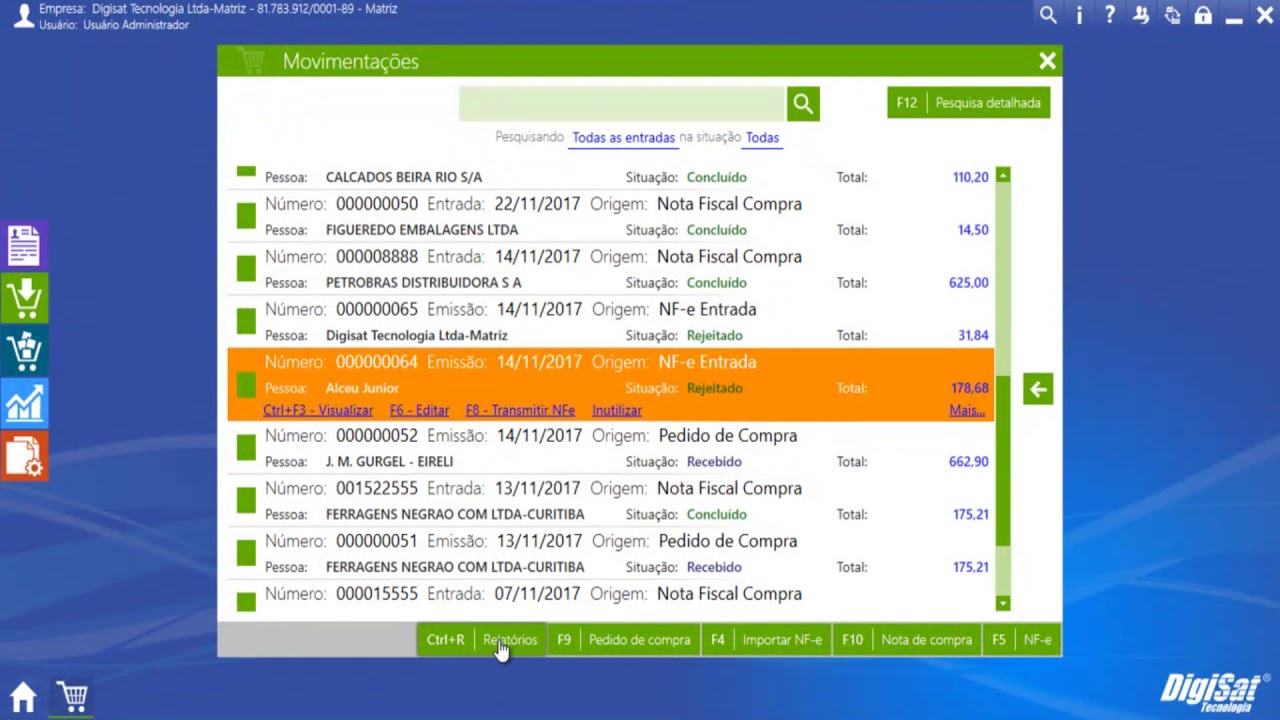Click the list scrollbar up arrow
This screenshot has width=1280, height=720.
(1003, 175)
